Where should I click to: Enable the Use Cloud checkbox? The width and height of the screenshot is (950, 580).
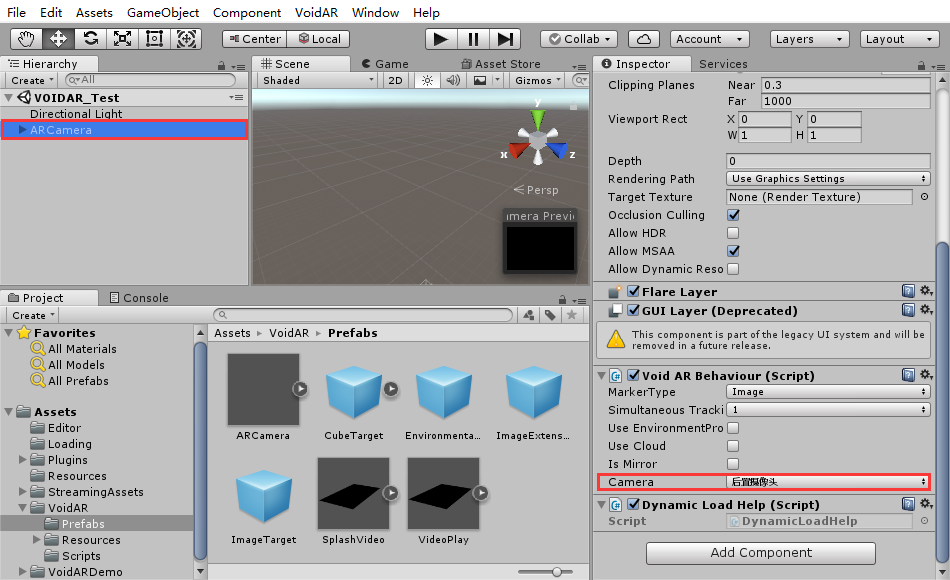pyautogui.click(x=733, y=446)
